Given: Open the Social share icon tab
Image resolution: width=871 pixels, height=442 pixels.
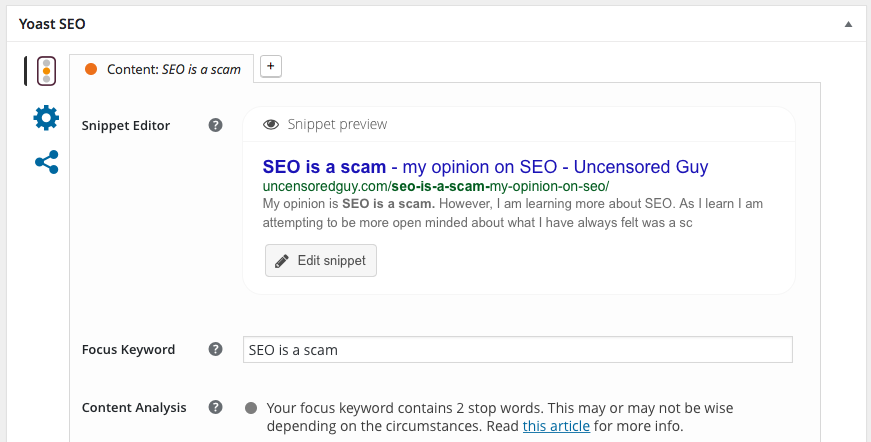Looking at the screenshot, I should pyautogui.click(x=47, y=162).
